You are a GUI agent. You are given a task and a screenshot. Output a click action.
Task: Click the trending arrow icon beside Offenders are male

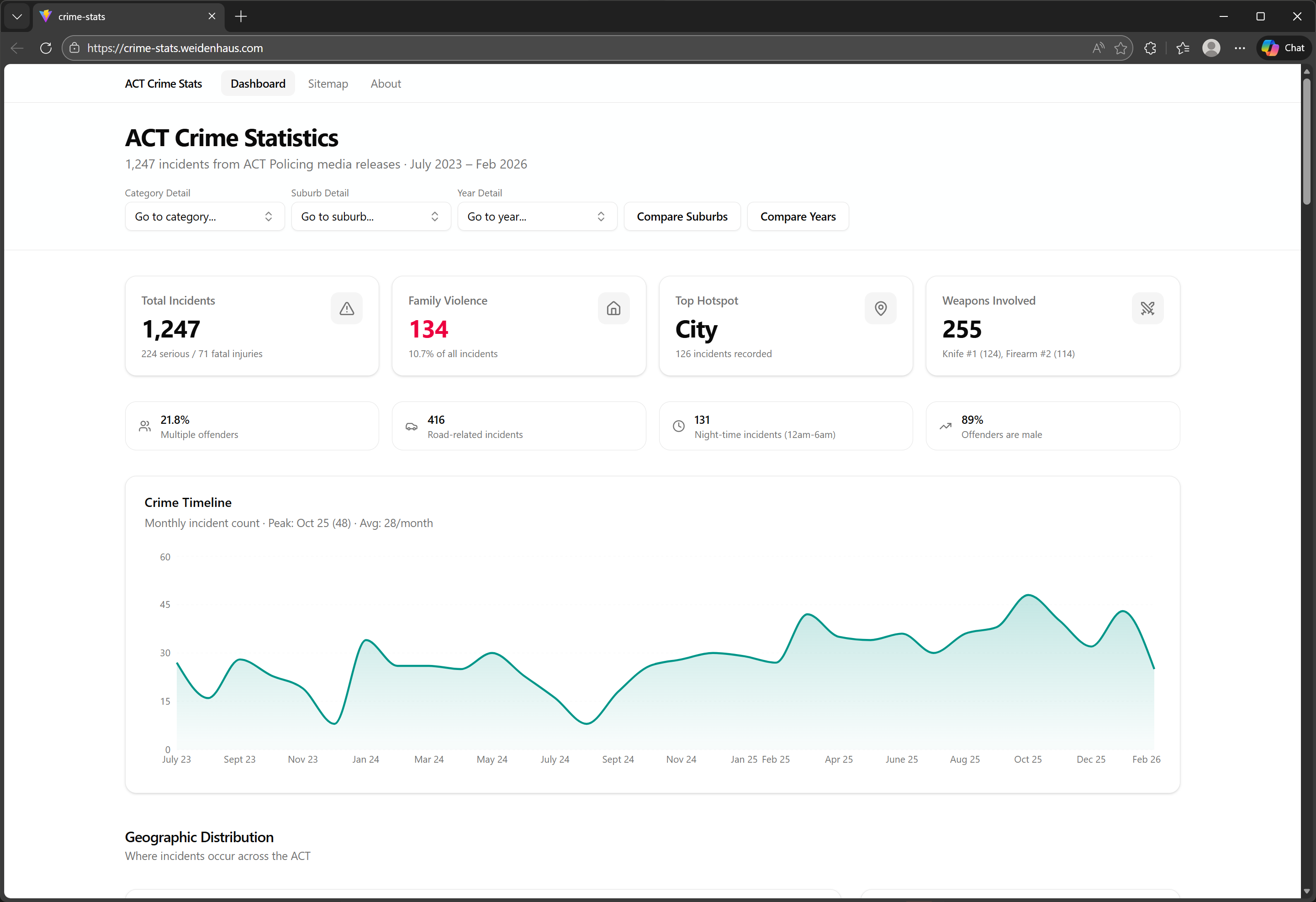(x=945, y=427)
